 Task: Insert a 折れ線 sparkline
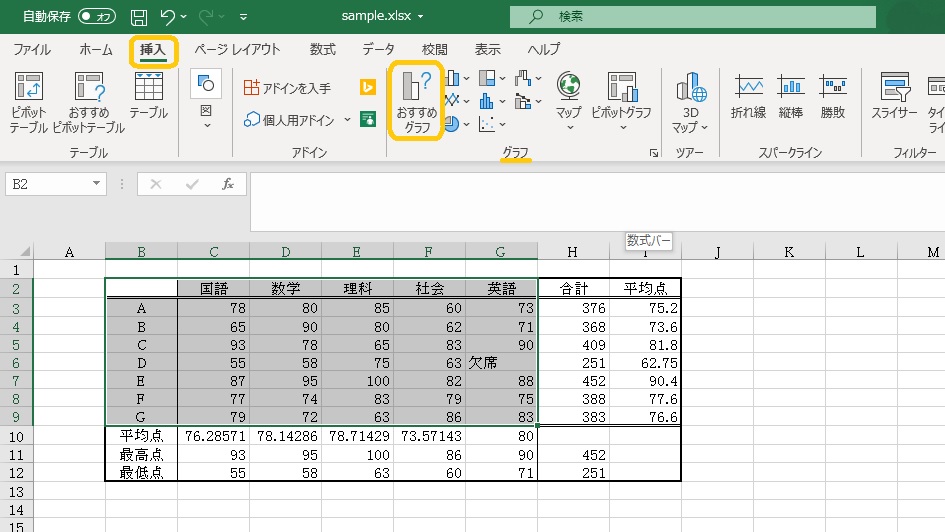tap(748, 97)
